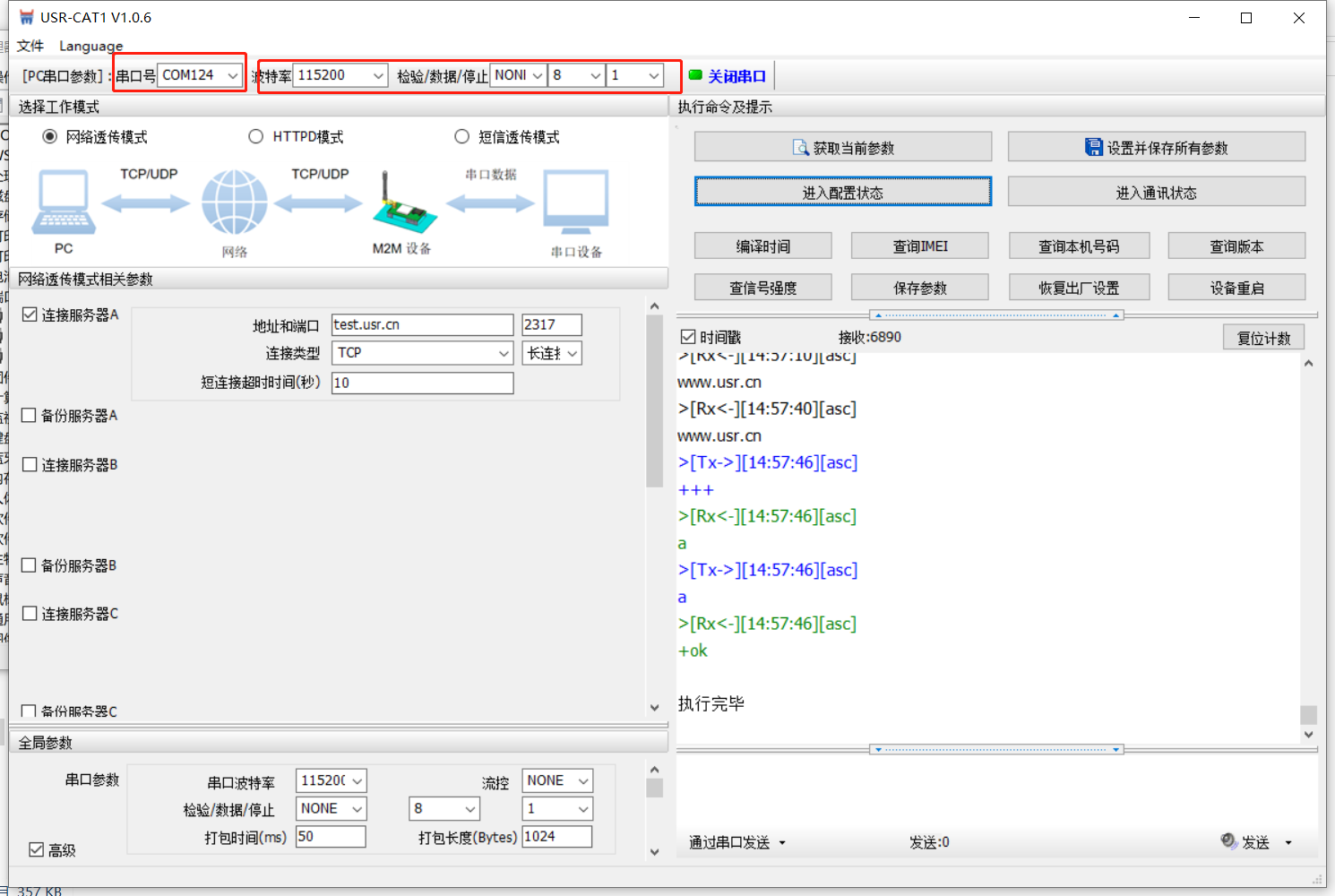Screen dimensions: 1335x896
Task: Click the 查询IMEI button
Action: click(x=919, y=246)
